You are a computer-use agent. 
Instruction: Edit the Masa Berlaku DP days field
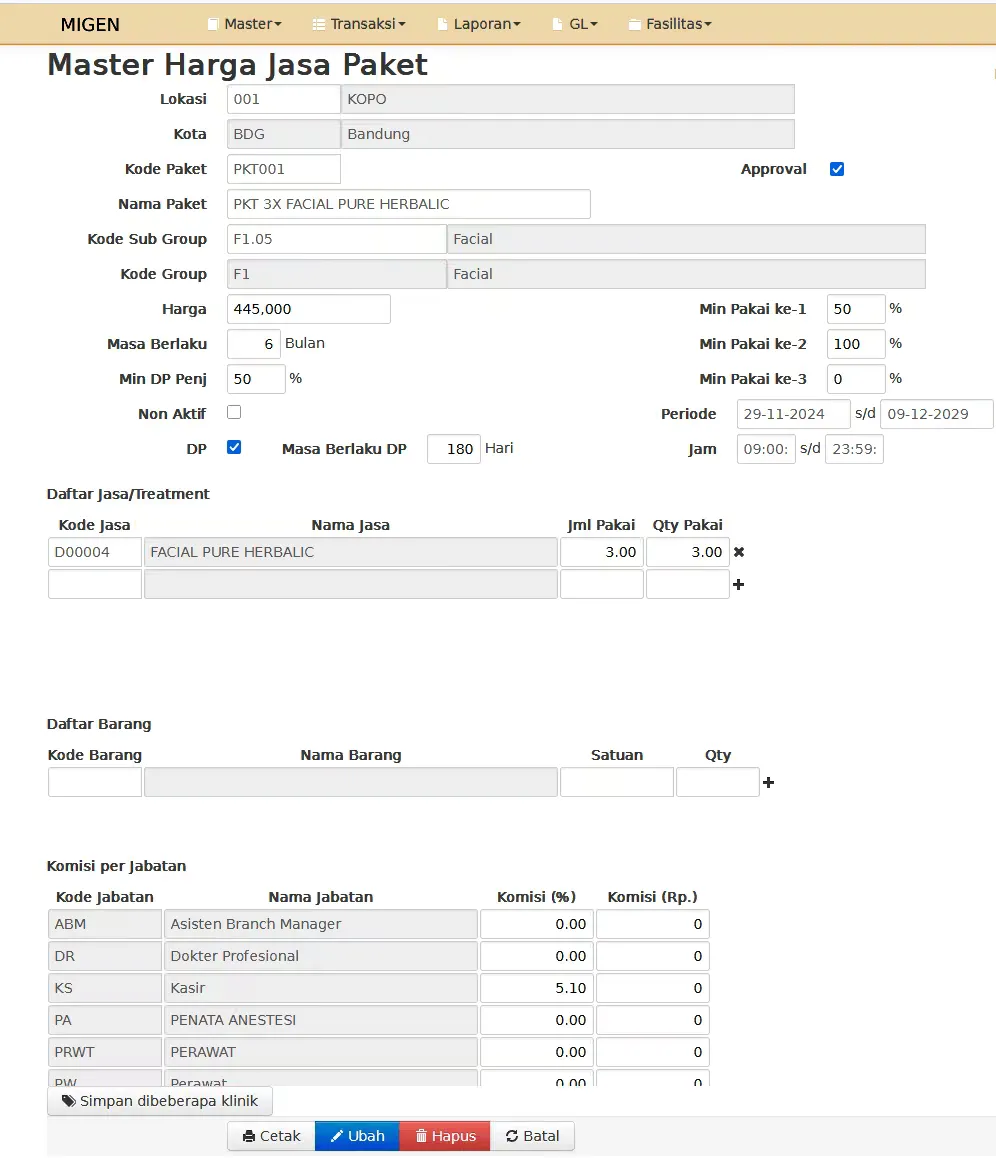click(454, 449)
